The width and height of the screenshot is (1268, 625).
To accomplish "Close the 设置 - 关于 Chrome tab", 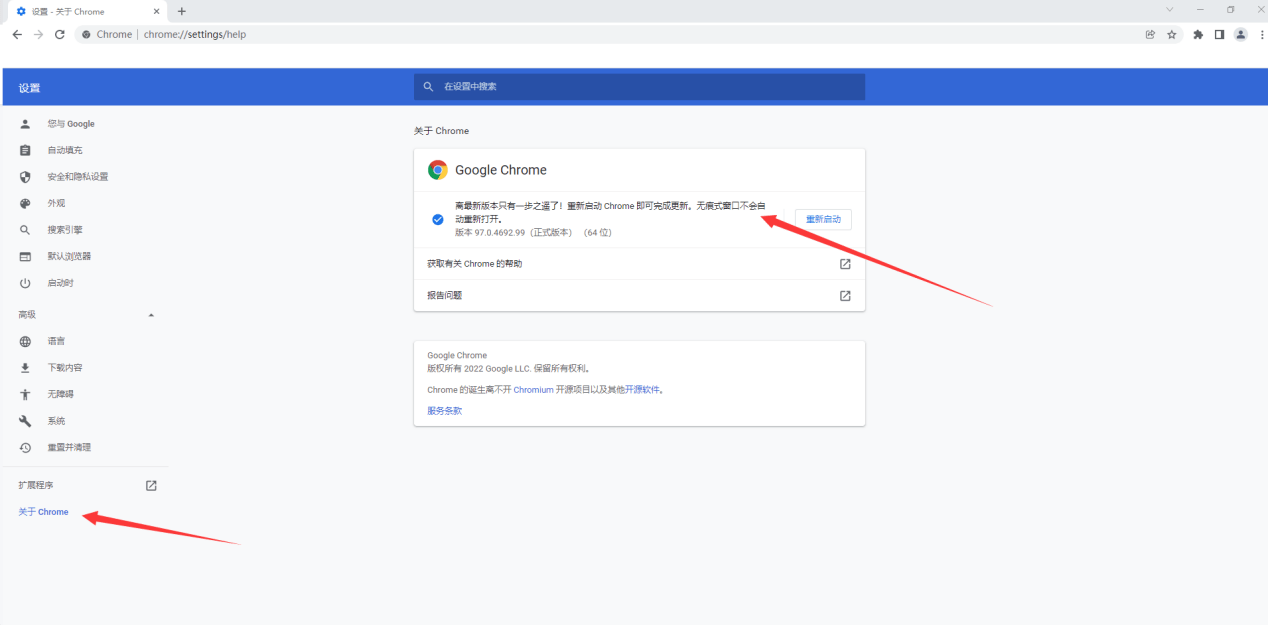I will (155, 11).
